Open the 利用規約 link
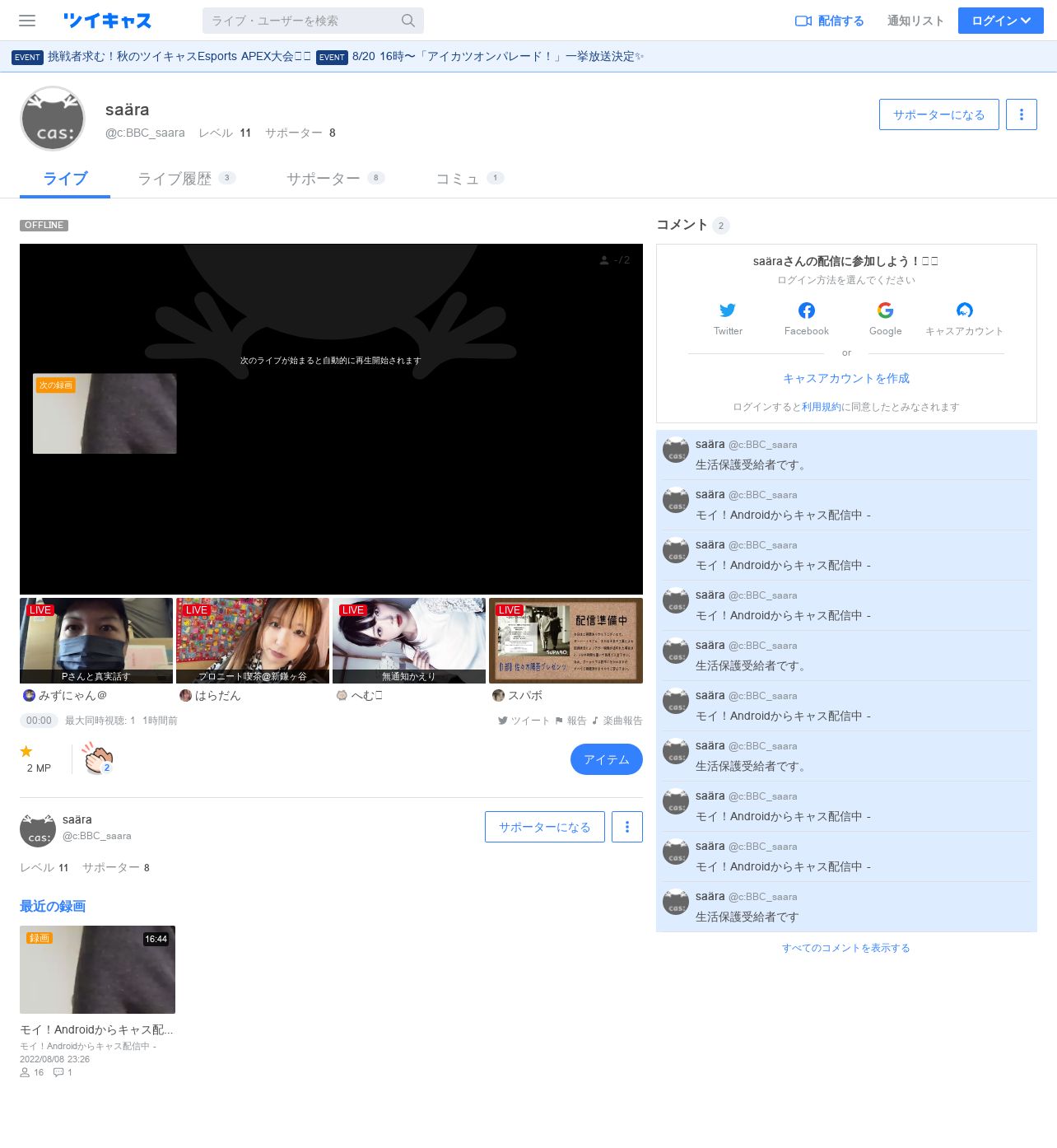 tap(822, 407)
